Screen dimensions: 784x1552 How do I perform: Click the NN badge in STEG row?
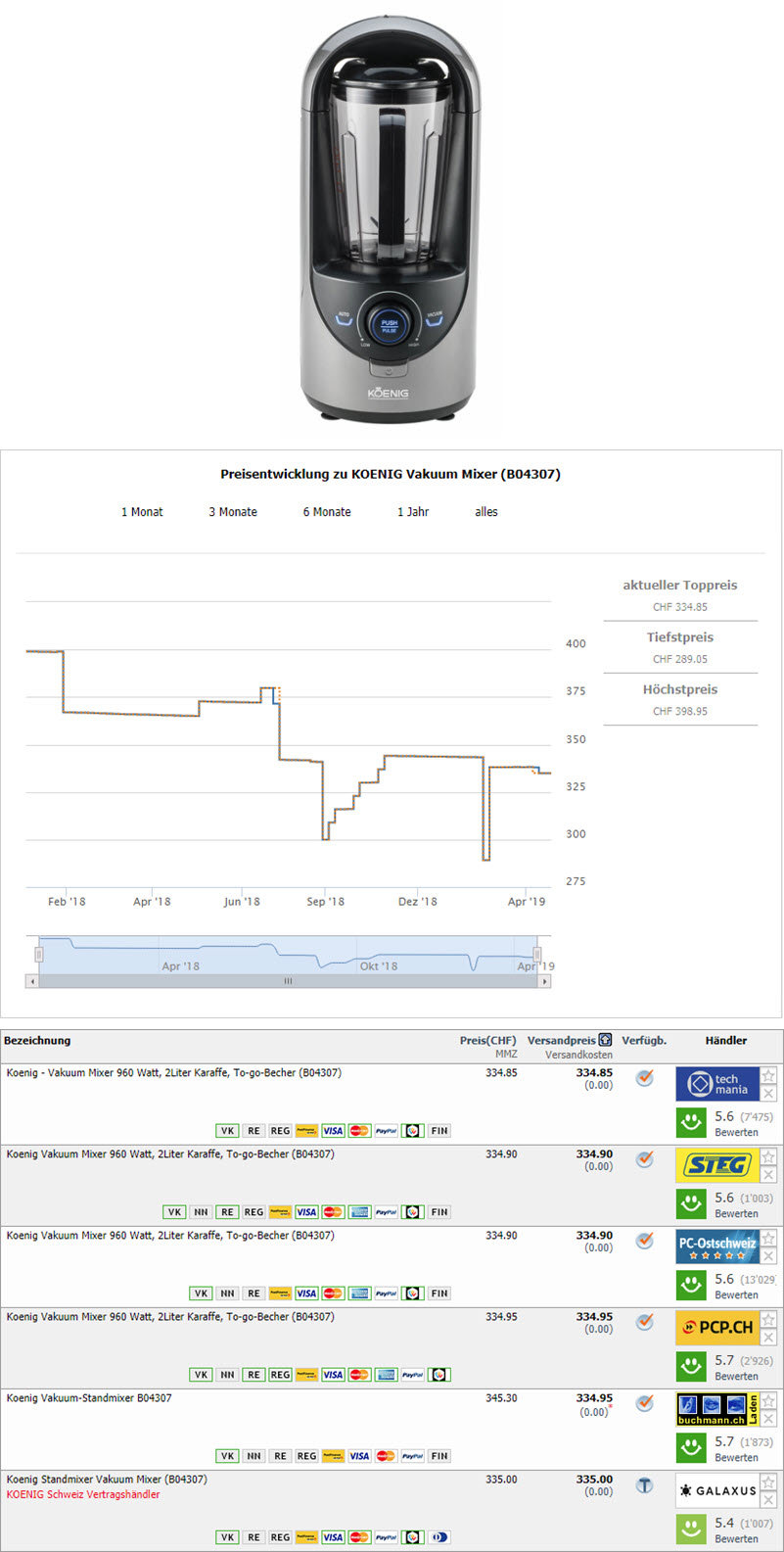click(x=201, y=1212)
